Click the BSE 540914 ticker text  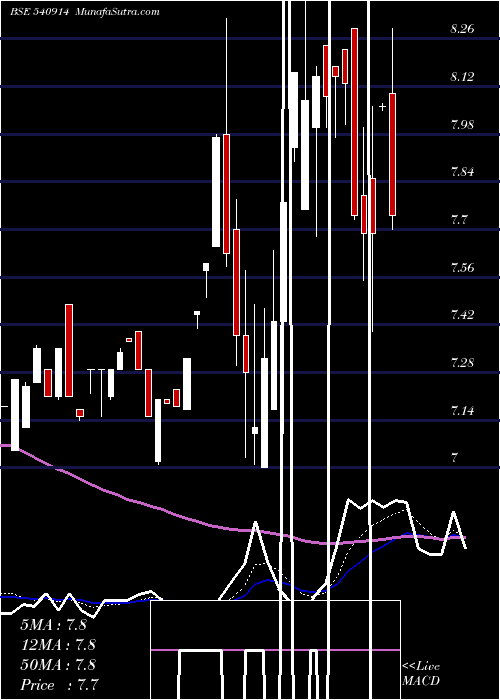[x=39, y=12]
